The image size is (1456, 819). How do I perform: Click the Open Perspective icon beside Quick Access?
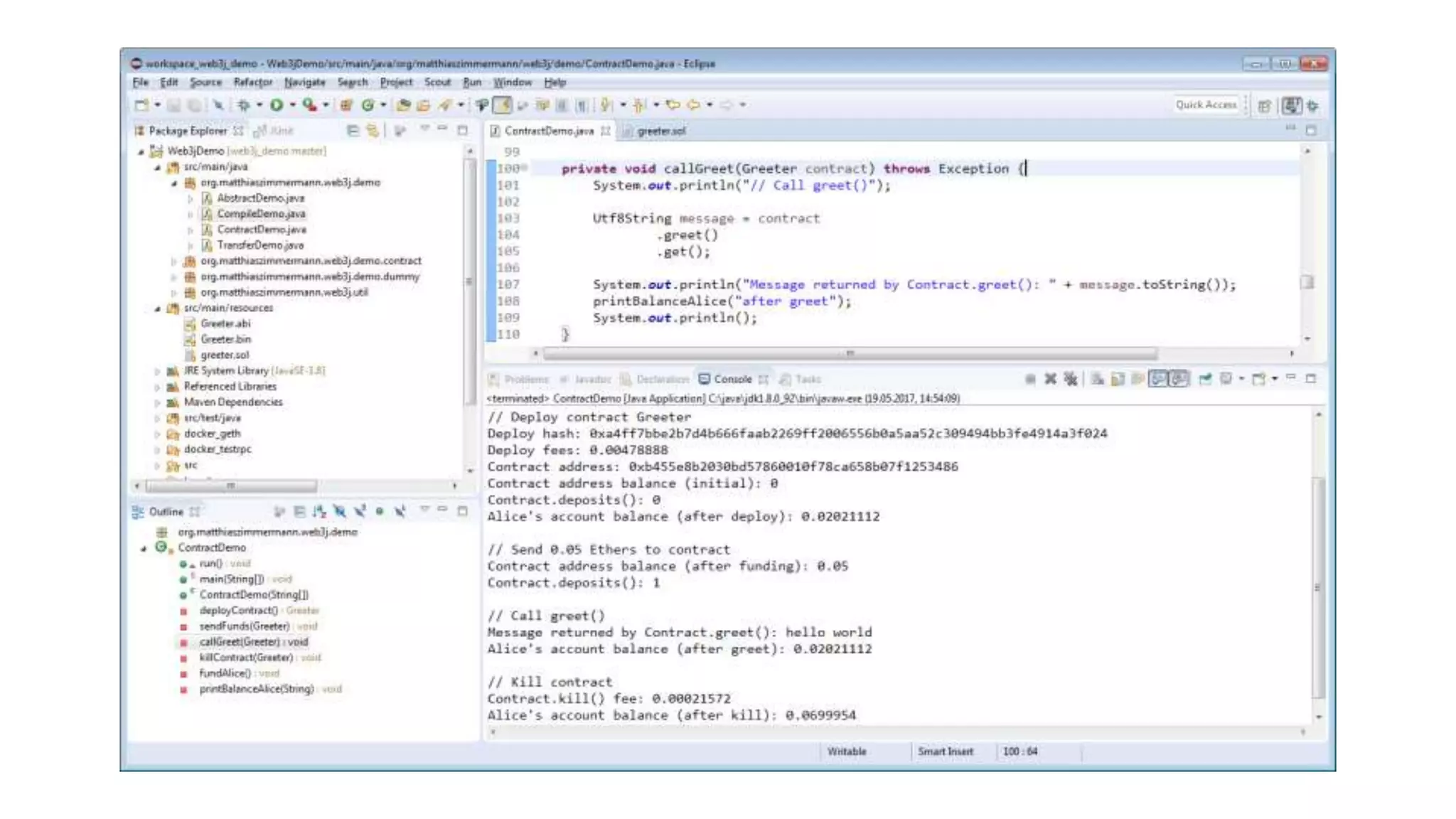coord(1264,106)
